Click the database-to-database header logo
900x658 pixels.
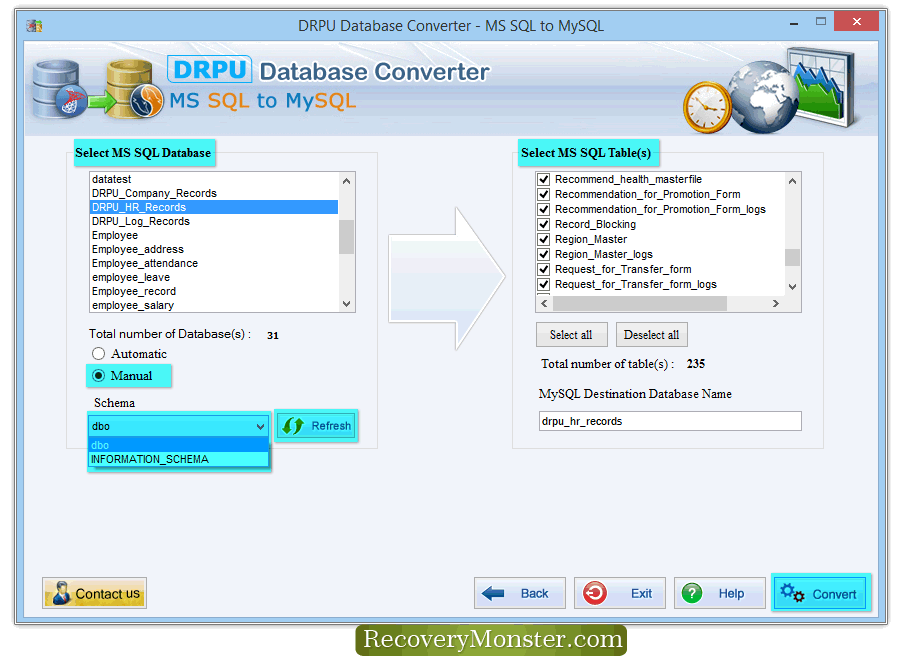[98, 89]
